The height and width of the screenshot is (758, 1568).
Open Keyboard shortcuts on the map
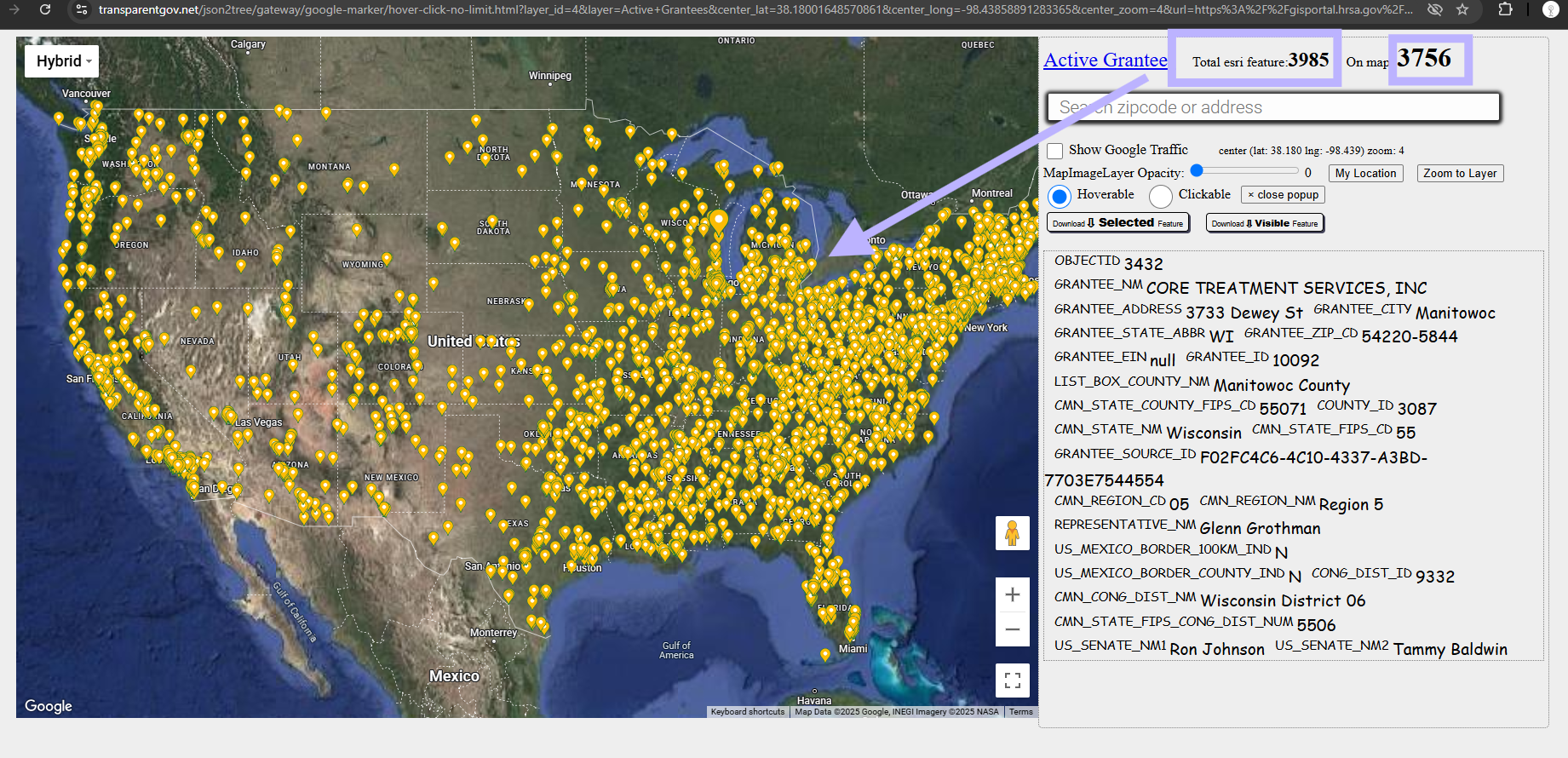748,712
